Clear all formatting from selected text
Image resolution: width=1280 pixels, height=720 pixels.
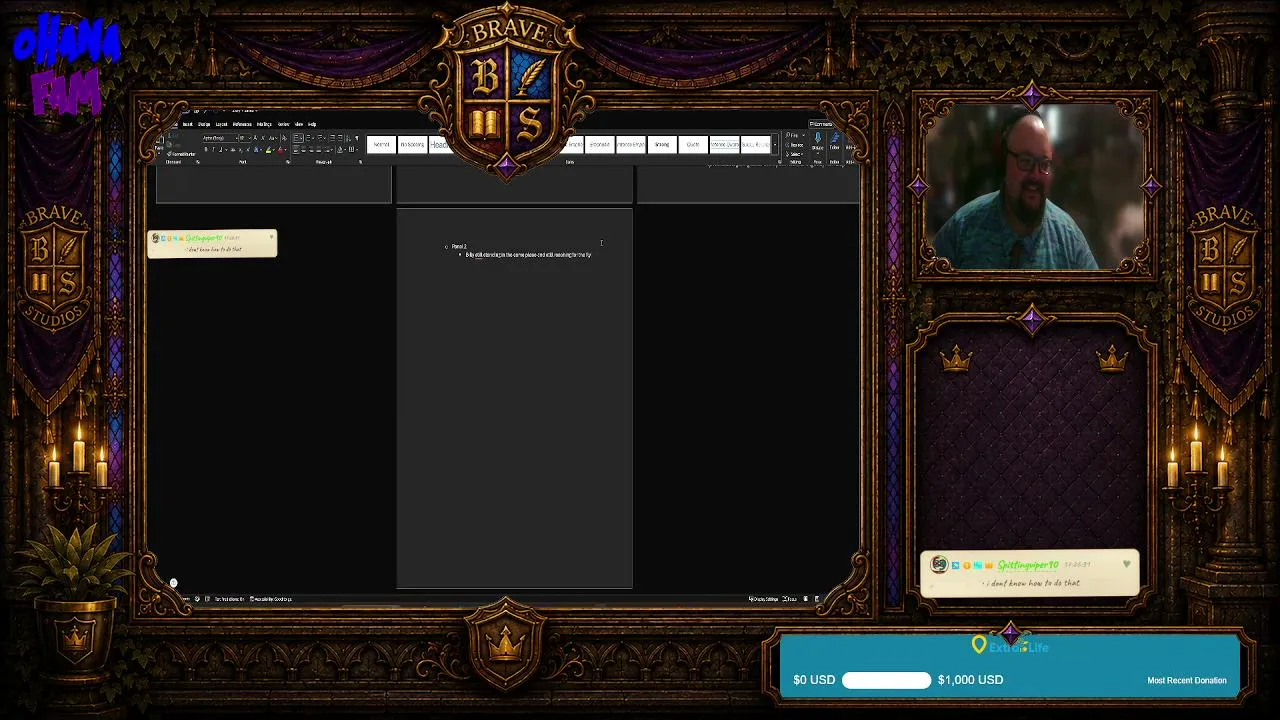(282, 138)
